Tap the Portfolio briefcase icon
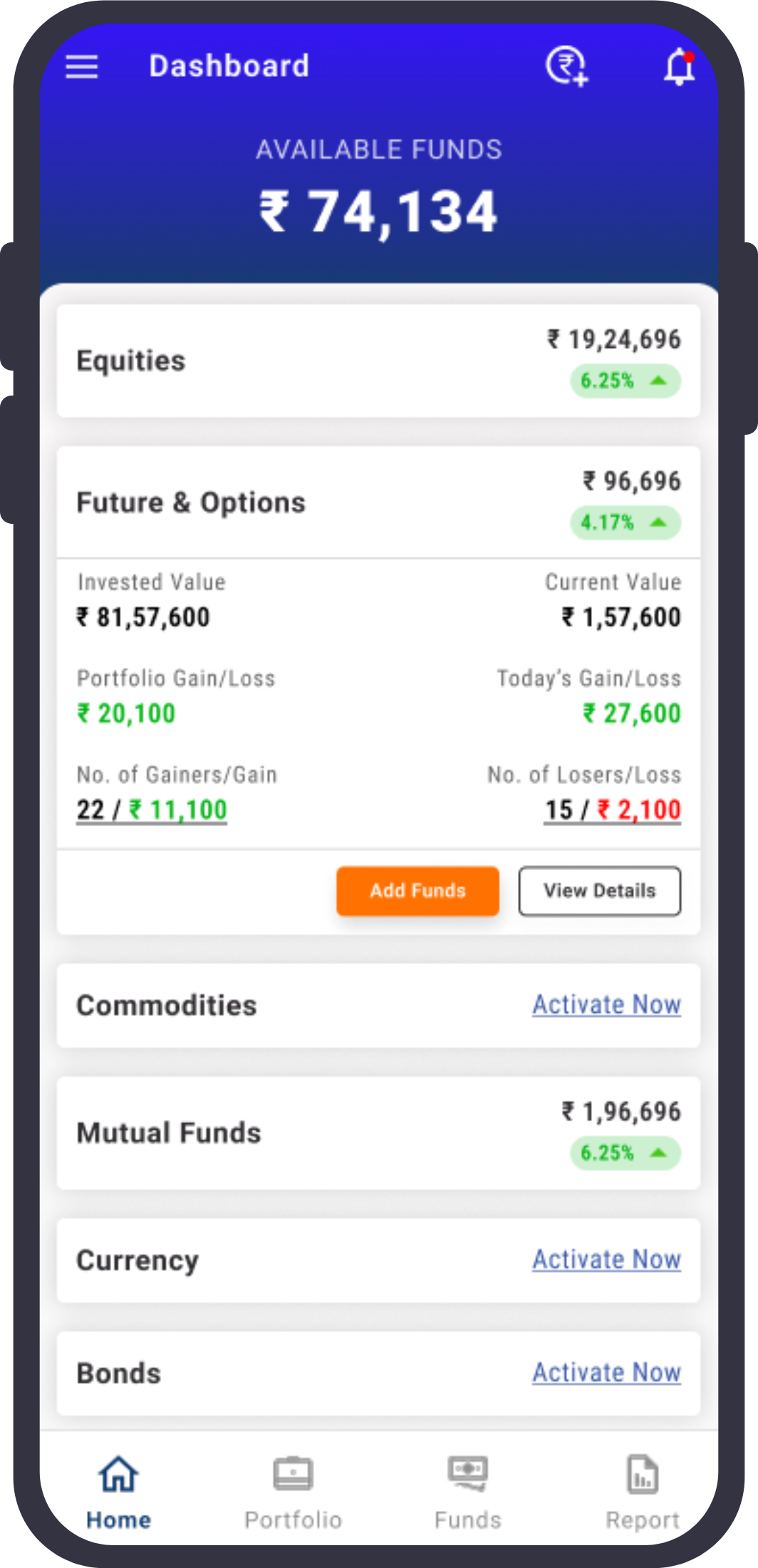The width and height of the screenshot is (758, 1568). [293, 1474]
